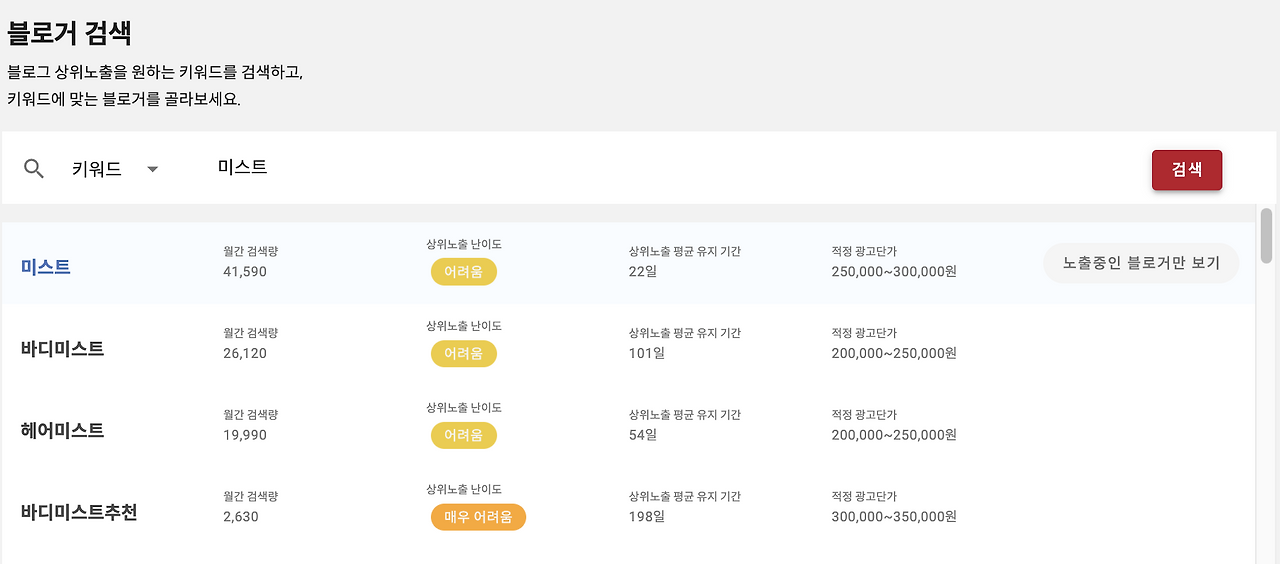This screenshot has height=564, width=1280.
Task: Select the 미스트 keyword row
Action: pyautogui.click(x=628, y=263)
